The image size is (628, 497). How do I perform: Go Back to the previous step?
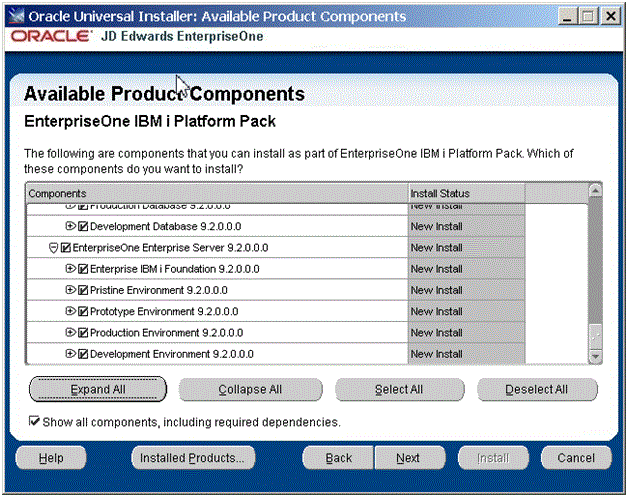(338, 458)
